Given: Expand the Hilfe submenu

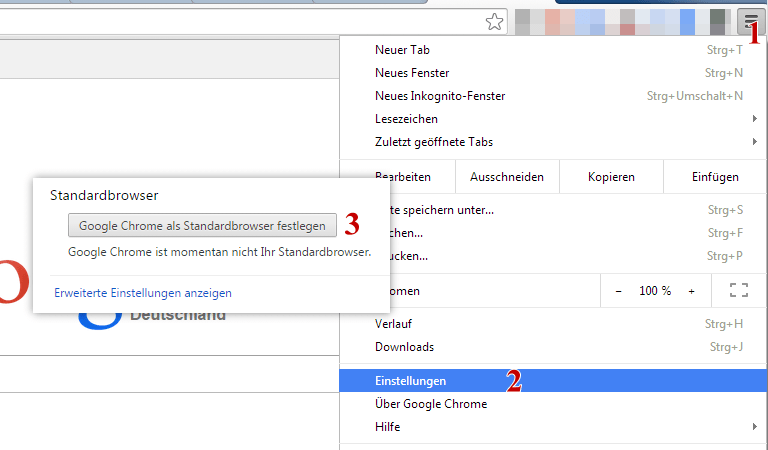Looking at the screenshot, I should pyautogui.click(x=755, y=426).
